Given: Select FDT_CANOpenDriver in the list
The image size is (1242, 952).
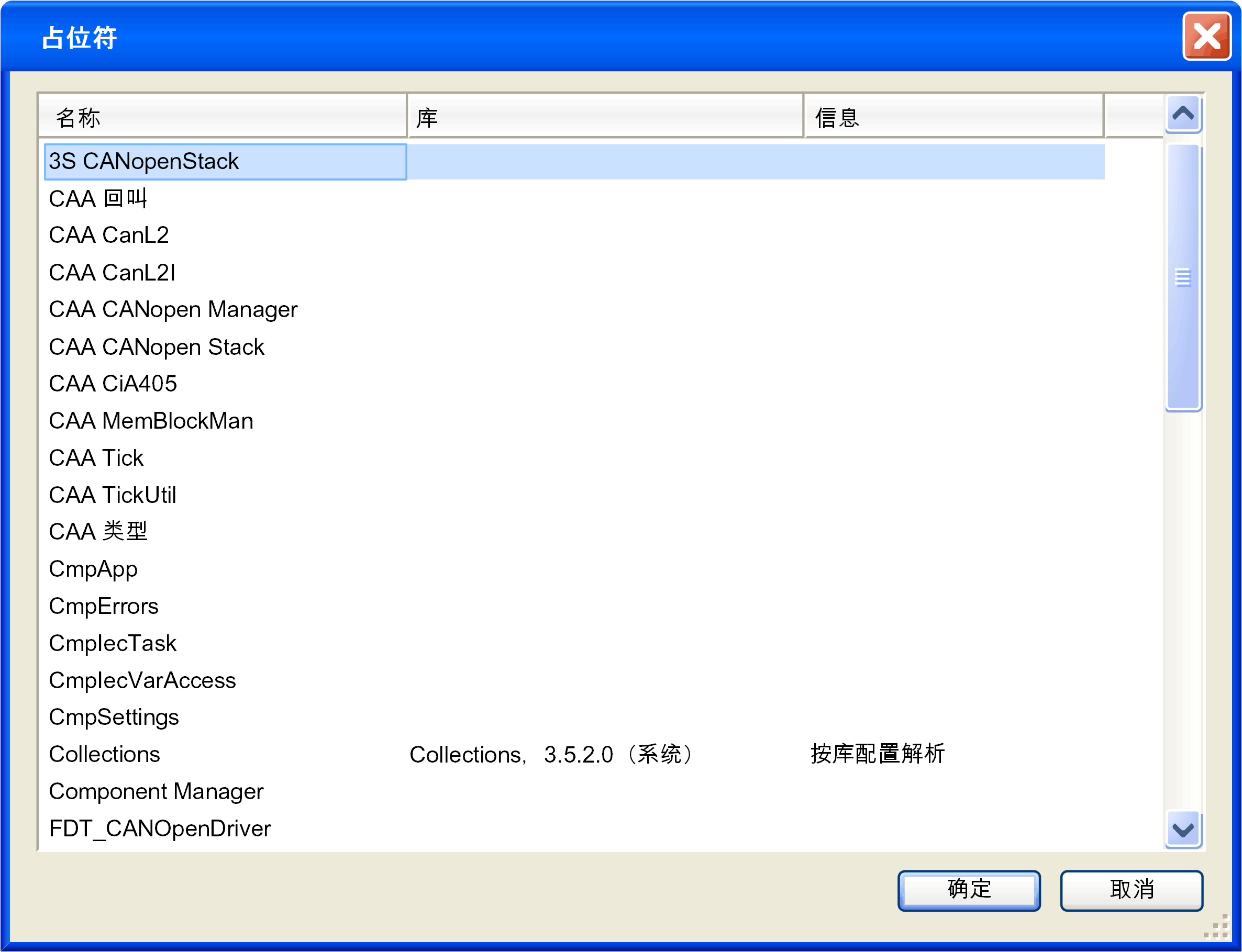Looking at the screenshot, I should pyautogui.click(x=160, y=829).
